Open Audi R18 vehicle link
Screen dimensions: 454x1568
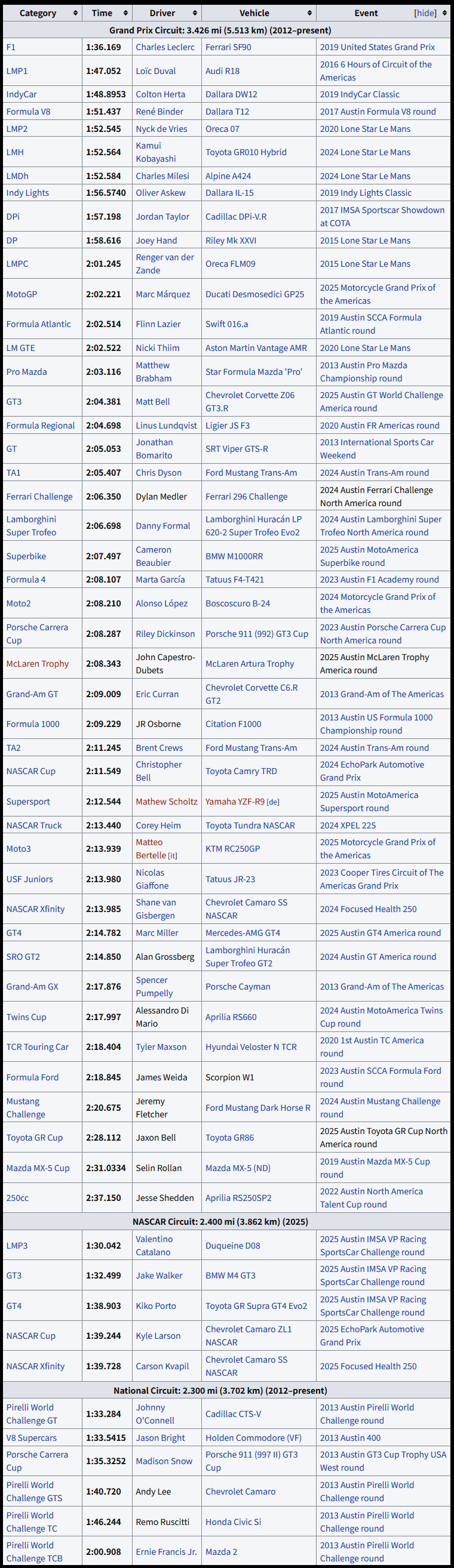[222, 71]
